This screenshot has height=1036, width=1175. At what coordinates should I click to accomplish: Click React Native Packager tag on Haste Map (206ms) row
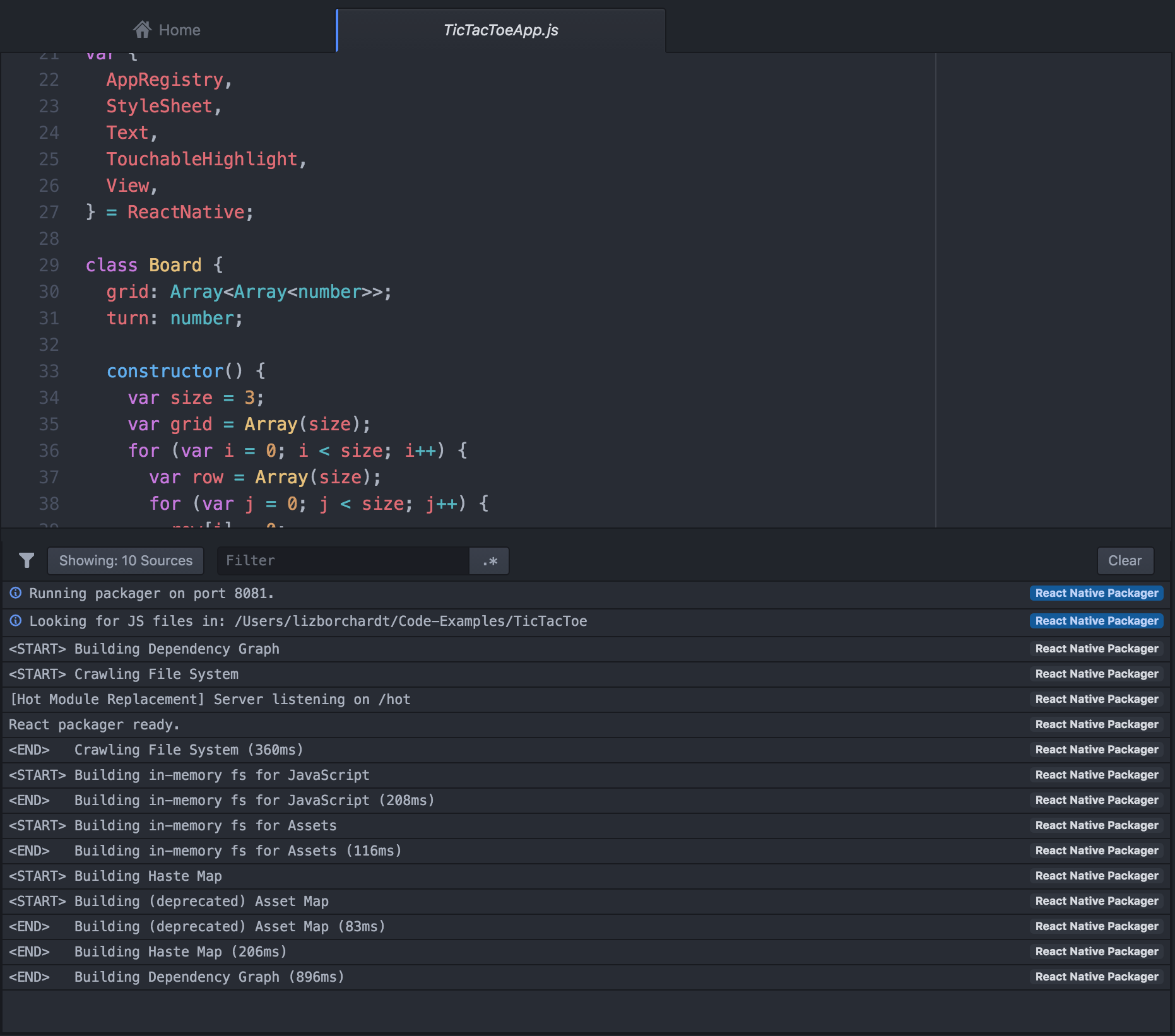[1097, 951]
